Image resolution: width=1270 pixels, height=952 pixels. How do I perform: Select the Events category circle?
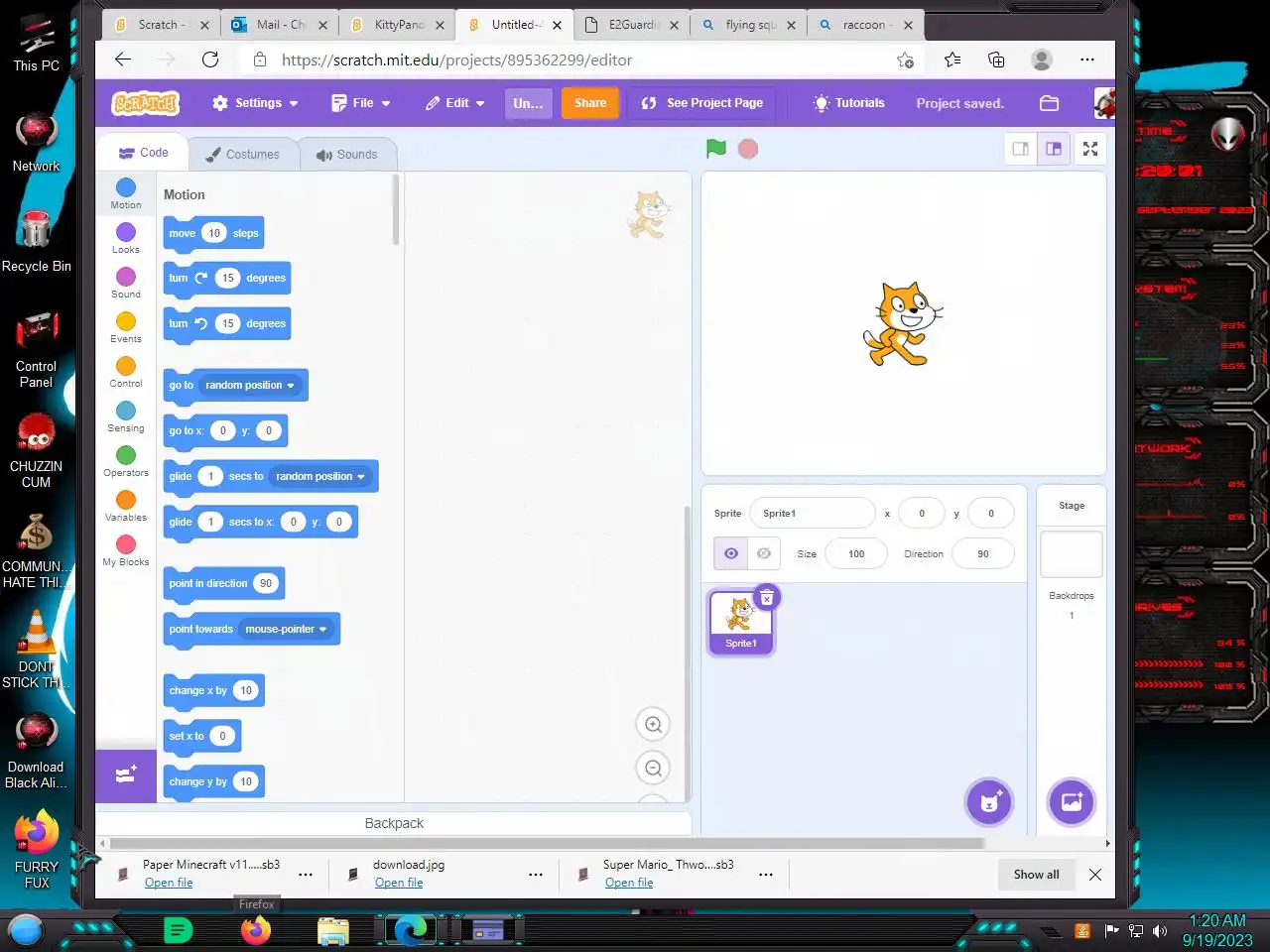(x=126, y=321)
